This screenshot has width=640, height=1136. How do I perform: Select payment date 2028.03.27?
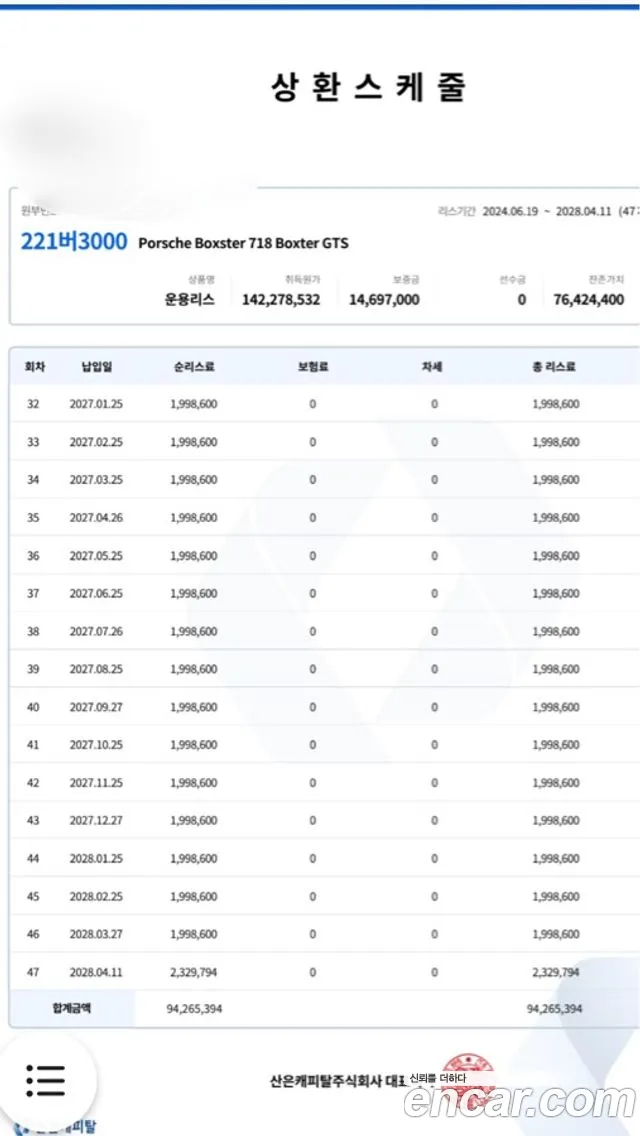coord(96,935)
